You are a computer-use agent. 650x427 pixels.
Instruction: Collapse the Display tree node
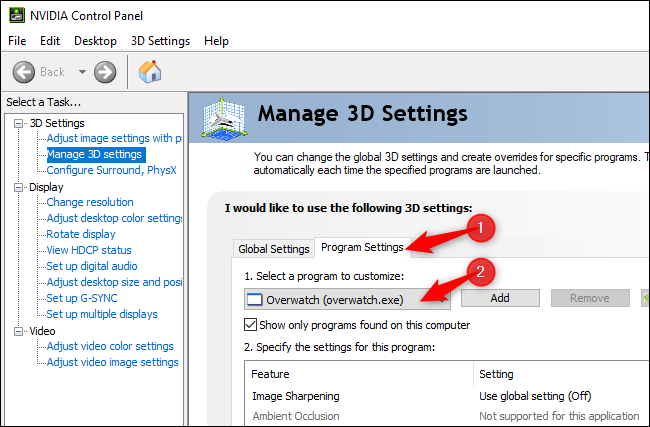point(19,187)
